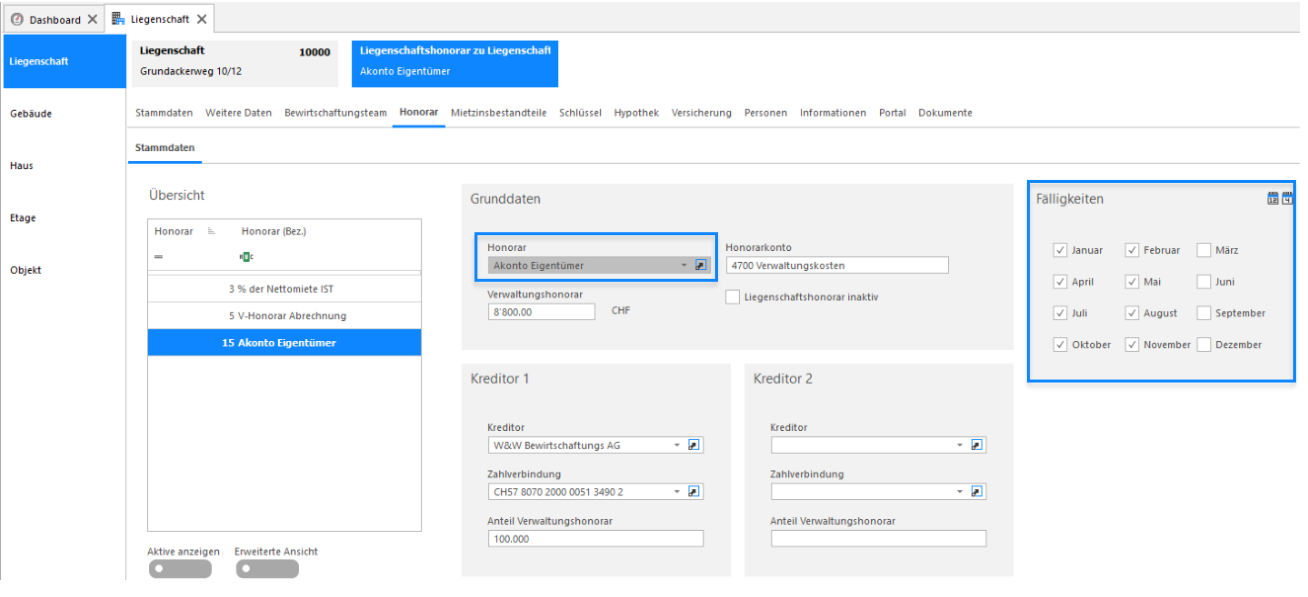Viewport: 1308px width, 597px height.
Task: Close the Liegenschaft document tab
Action: 201,20
